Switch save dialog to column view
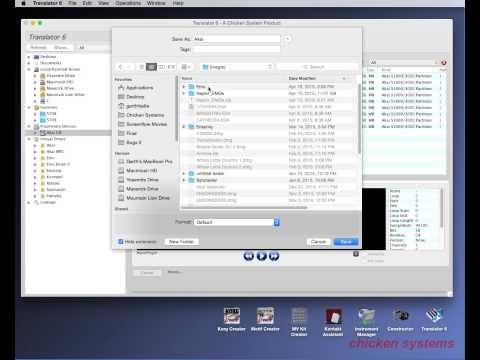This screenshot has height=360, width=480. (x=161, y=67)
